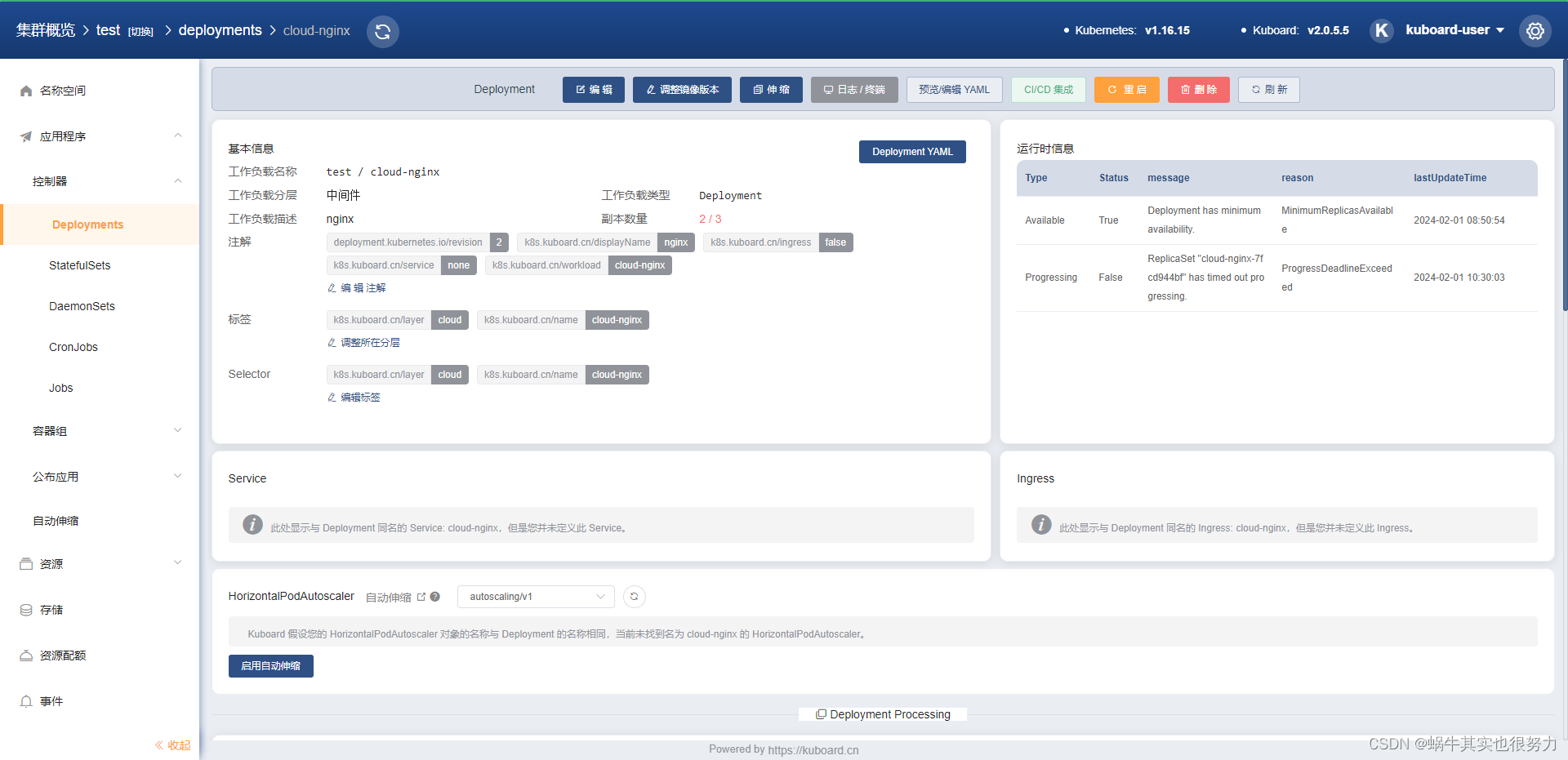
Task: Click the revision annotation tag value 2
Action: click(x=499, y=242)
